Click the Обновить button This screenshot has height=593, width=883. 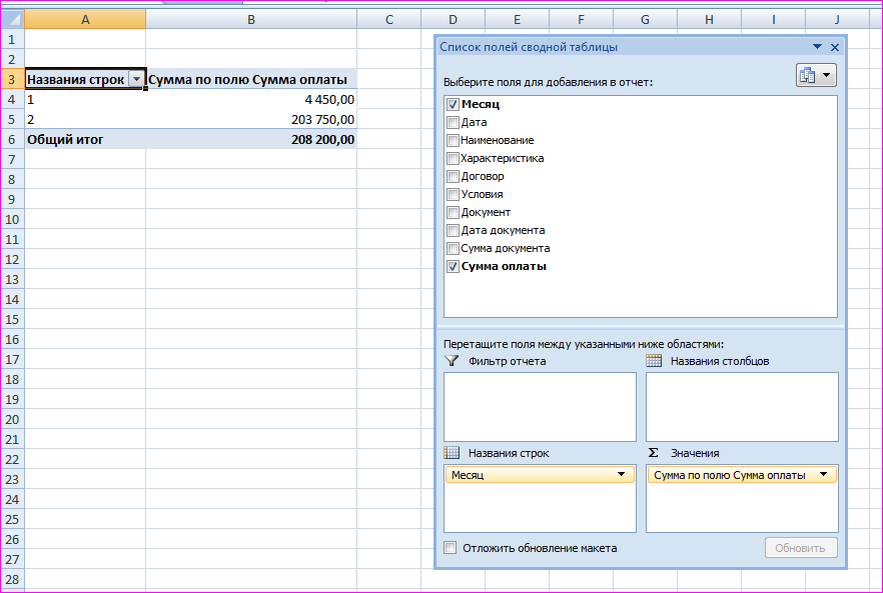tap(800, 547)
